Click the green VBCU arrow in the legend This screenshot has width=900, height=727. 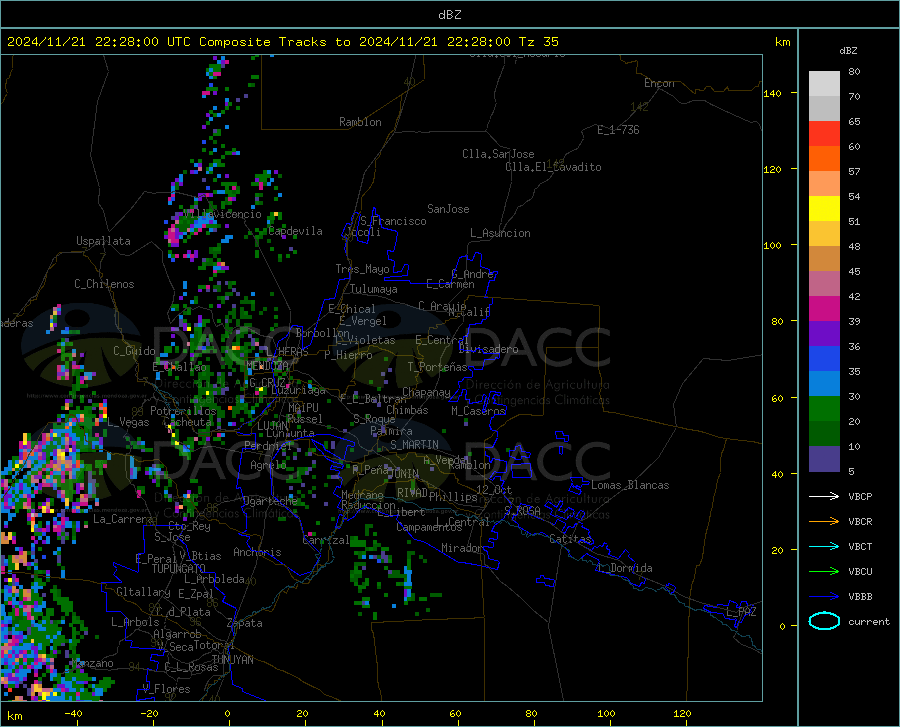tap(824, 572)
